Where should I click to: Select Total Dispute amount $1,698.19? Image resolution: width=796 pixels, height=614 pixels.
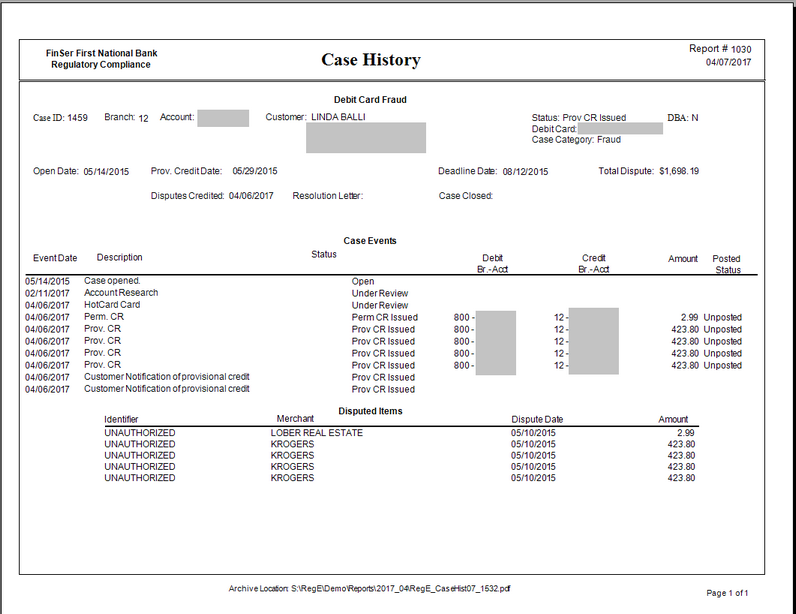[679, 171]
